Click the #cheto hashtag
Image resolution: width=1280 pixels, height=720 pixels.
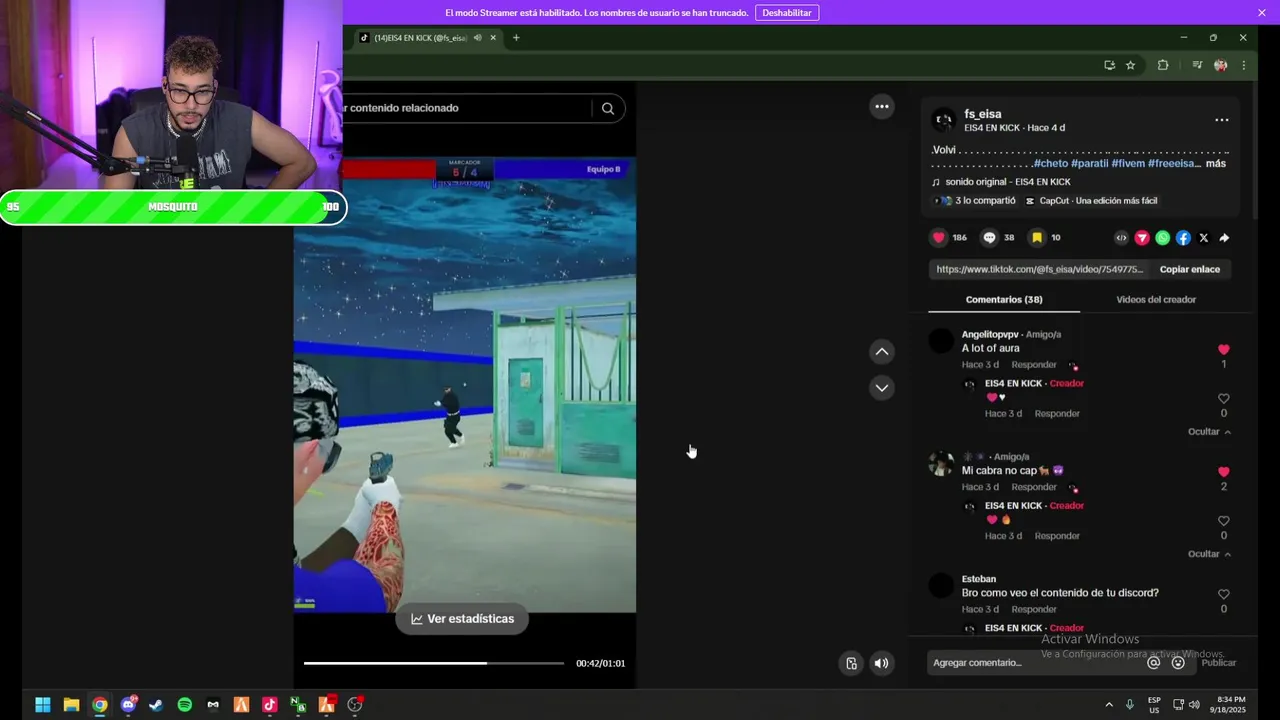tap(1051, 164)
